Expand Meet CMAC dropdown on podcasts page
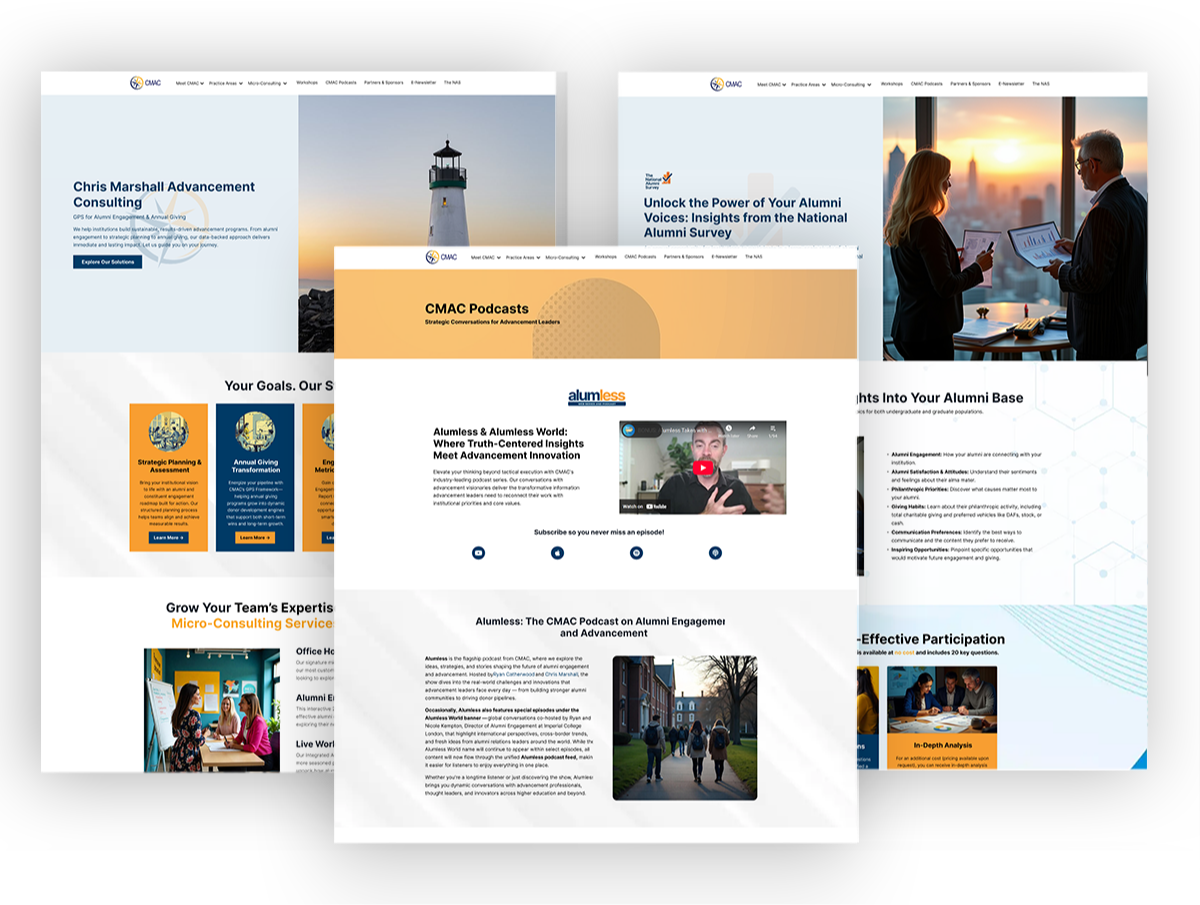This screenshot has width=1200, height=905. (486, 257)
